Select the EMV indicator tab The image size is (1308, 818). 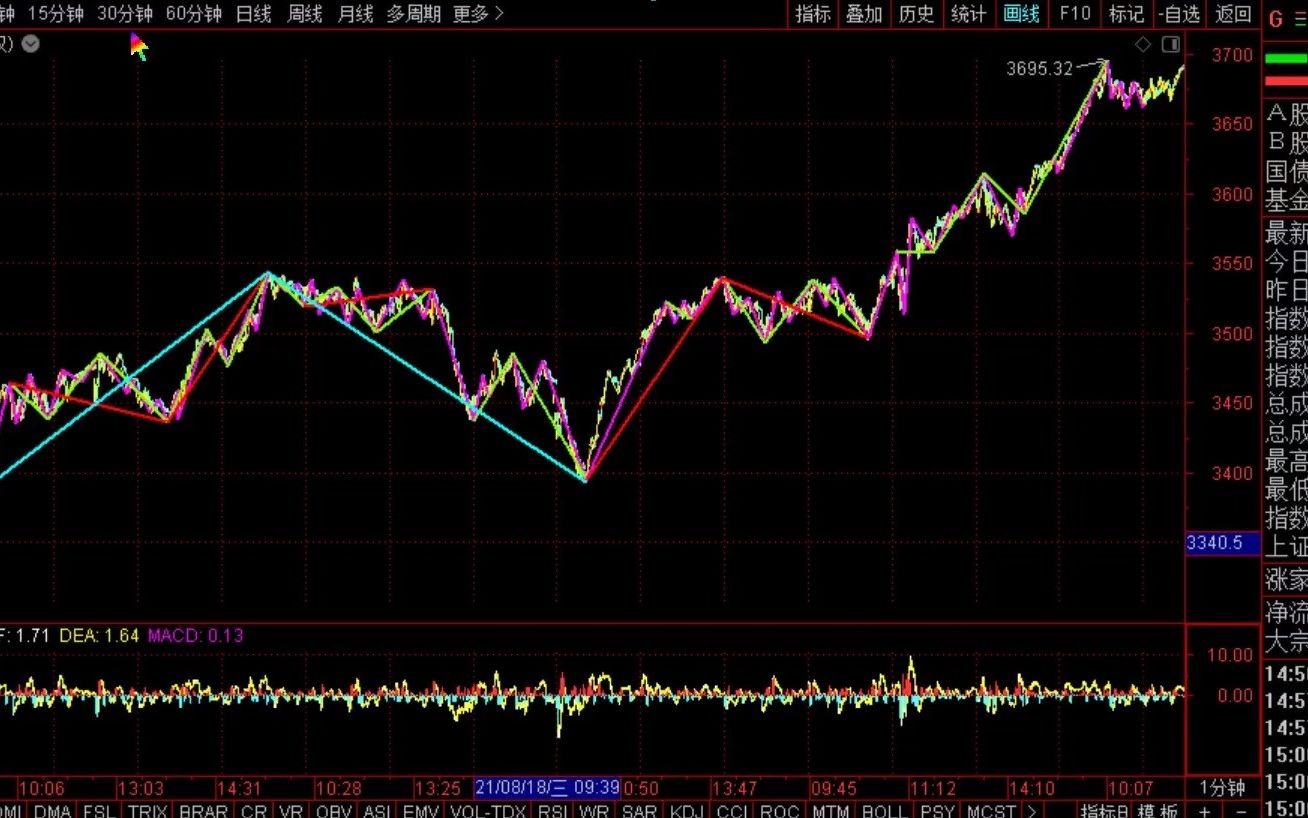[422, 811]
